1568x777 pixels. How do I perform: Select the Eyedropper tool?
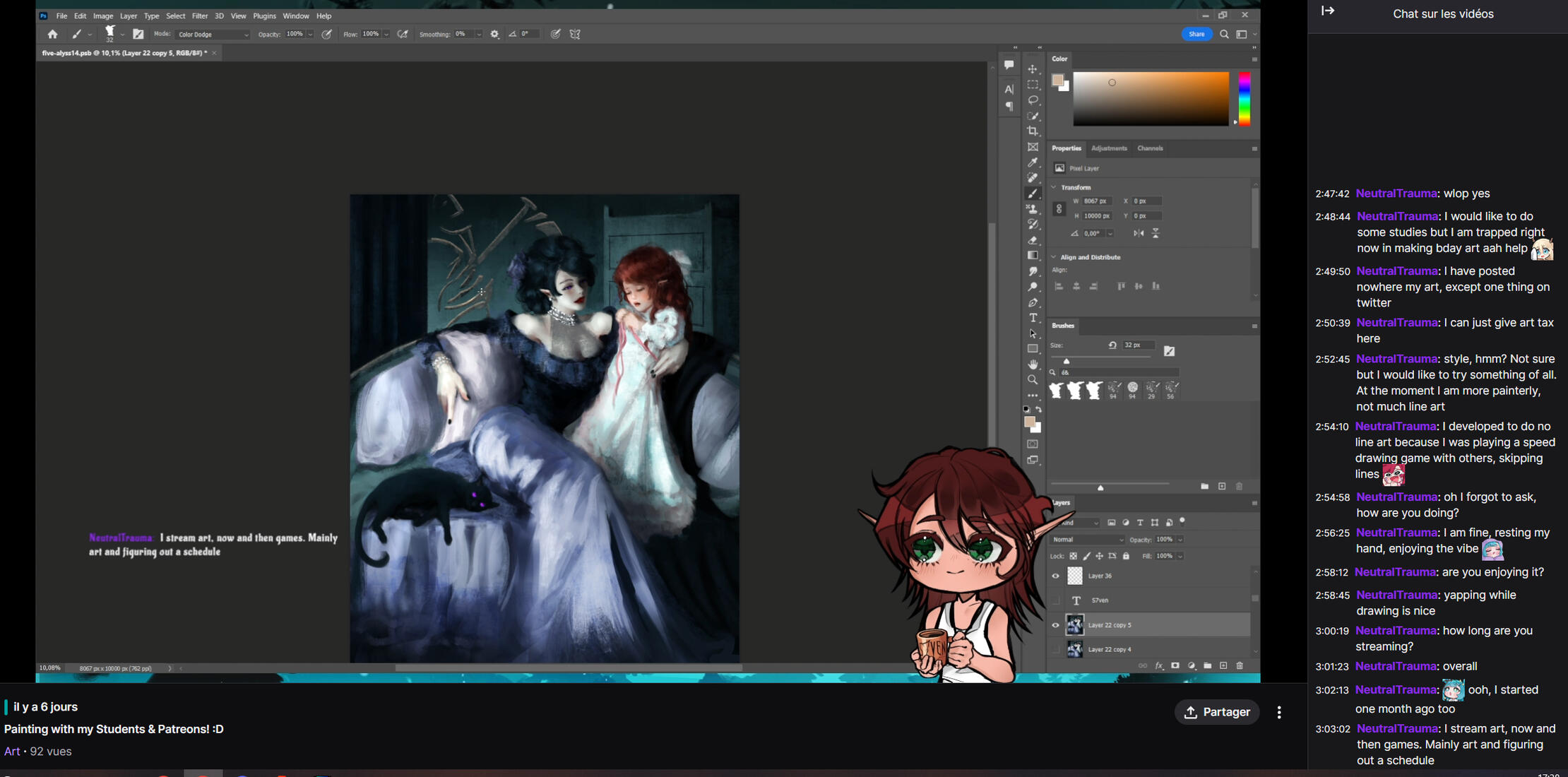click(x=1033, y=162)
